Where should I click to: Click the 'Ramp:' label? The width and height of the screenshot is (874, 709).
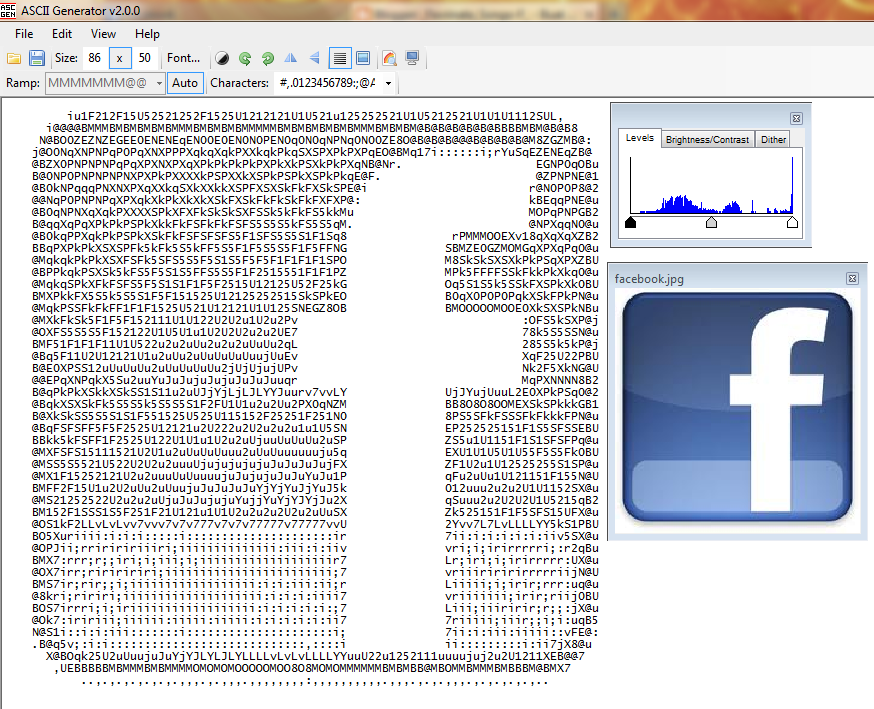[23, 83]
